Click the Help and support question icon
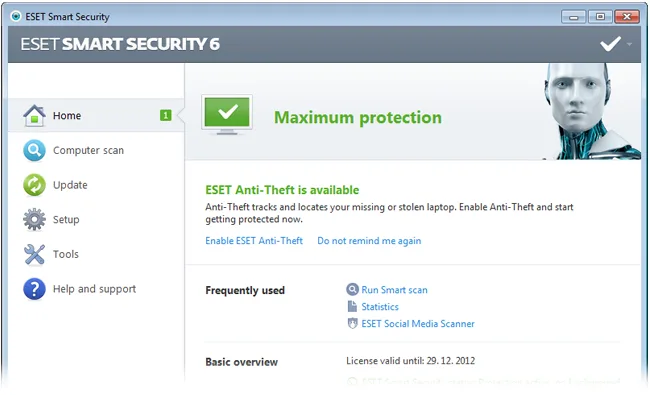Screen dimensions: 650x395 34,289
